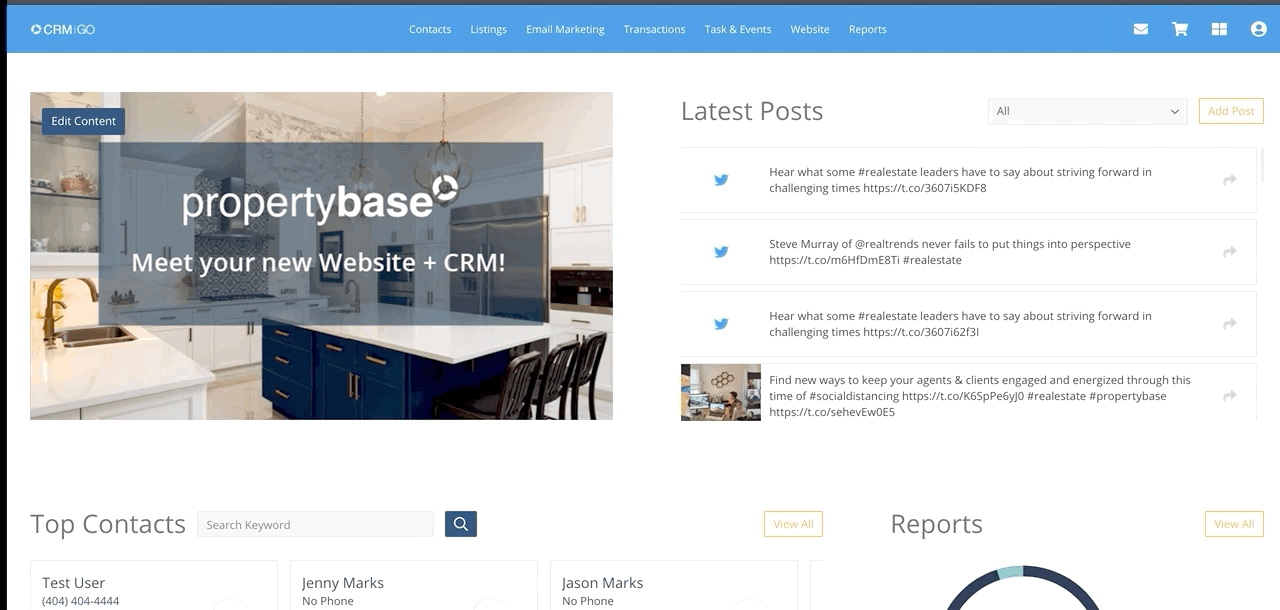Viewport: 1280px width, 610px height.
Task: Click the Reports section heading
Action: tap(936, 524)
